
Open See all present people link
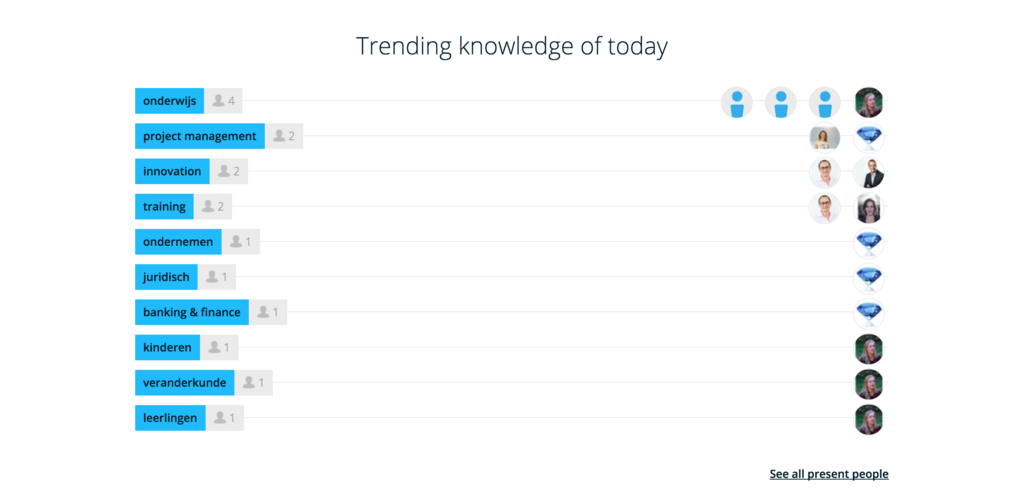[829, 474]
